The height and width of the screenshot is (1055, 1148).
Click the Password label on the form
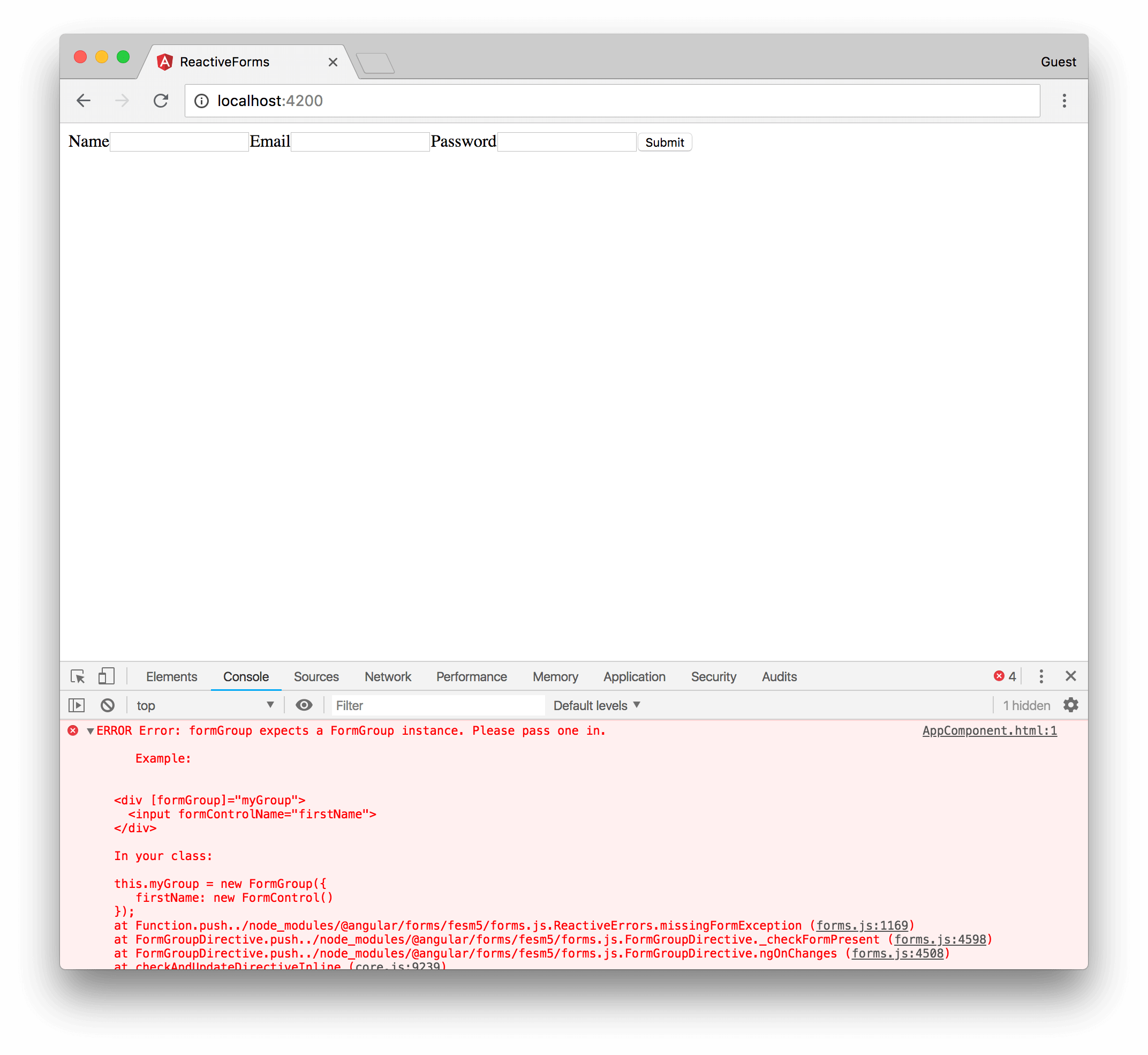click(463, 141)
